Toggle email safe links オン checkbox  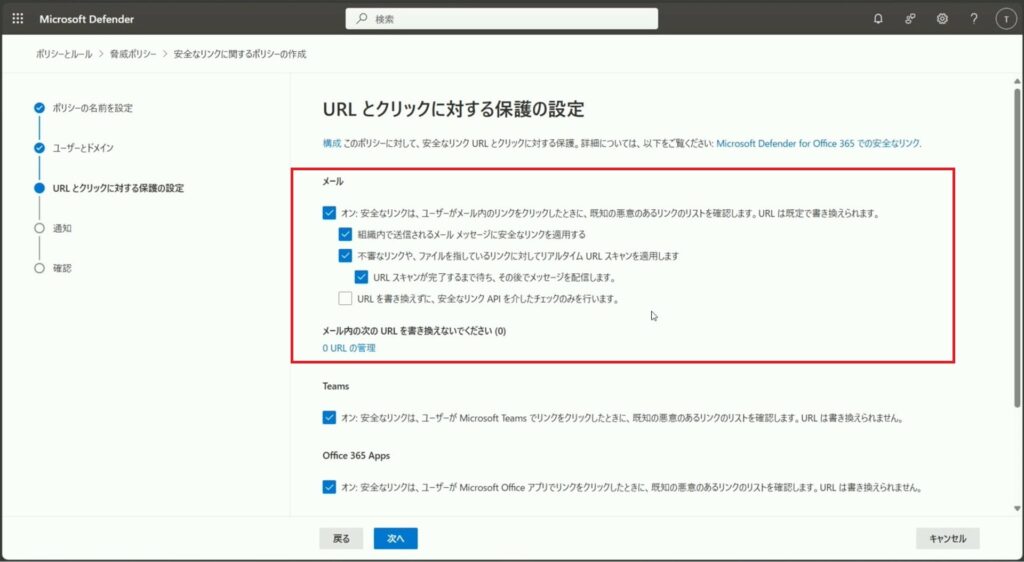pyautogui.click(x=329, y=213)
